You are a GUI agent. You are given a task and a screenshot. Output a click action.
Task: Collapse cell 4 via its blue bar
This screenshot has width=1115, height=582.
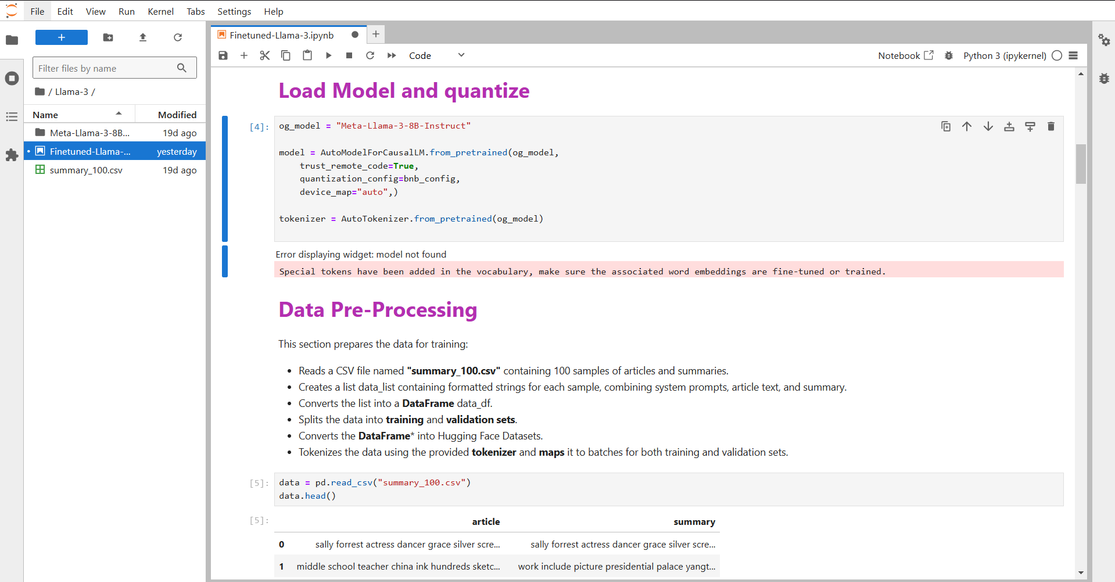(x=225, y=179)
